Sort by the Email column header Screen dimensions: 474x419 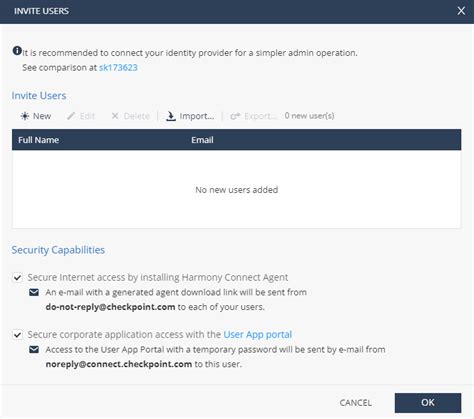(x=202, y=140)
